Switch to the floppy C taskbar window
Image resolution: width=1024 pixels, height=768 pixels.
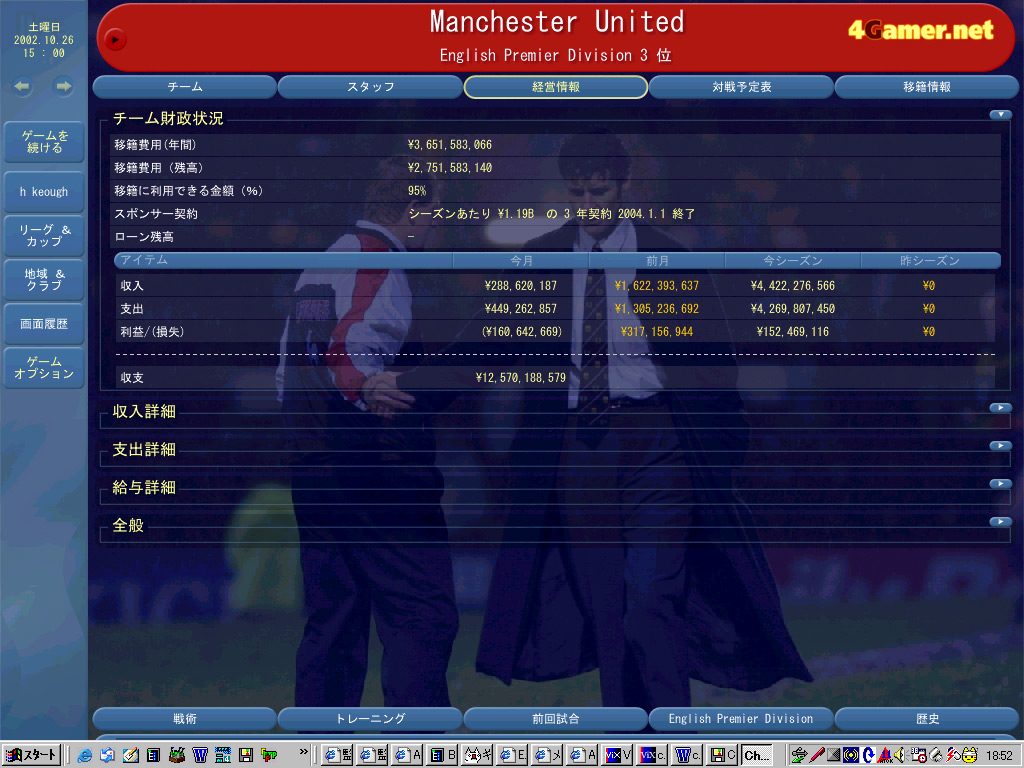tap(723, 756)
